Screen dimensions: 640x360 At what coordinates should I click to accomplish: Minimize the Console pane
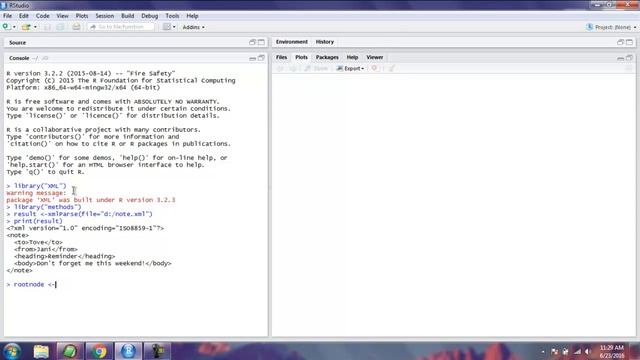[252, 58]
